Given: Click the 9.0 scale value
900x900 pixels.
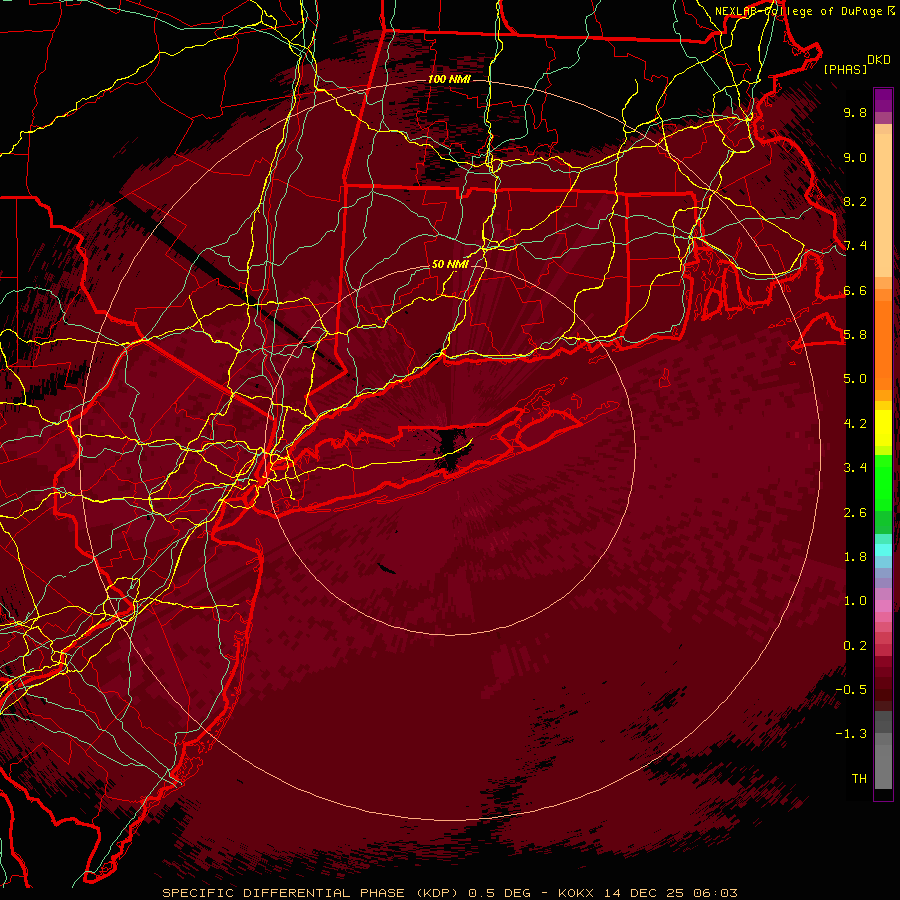Looking at the screenshot, I should click(855, 157).
